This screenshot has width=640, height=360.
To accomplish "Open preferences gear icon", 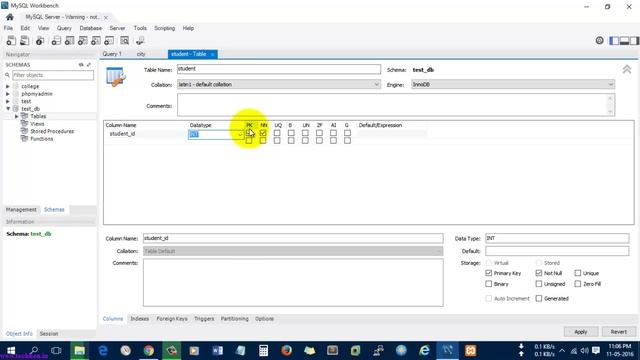I will pyautogui.click(x=599, y=40).
